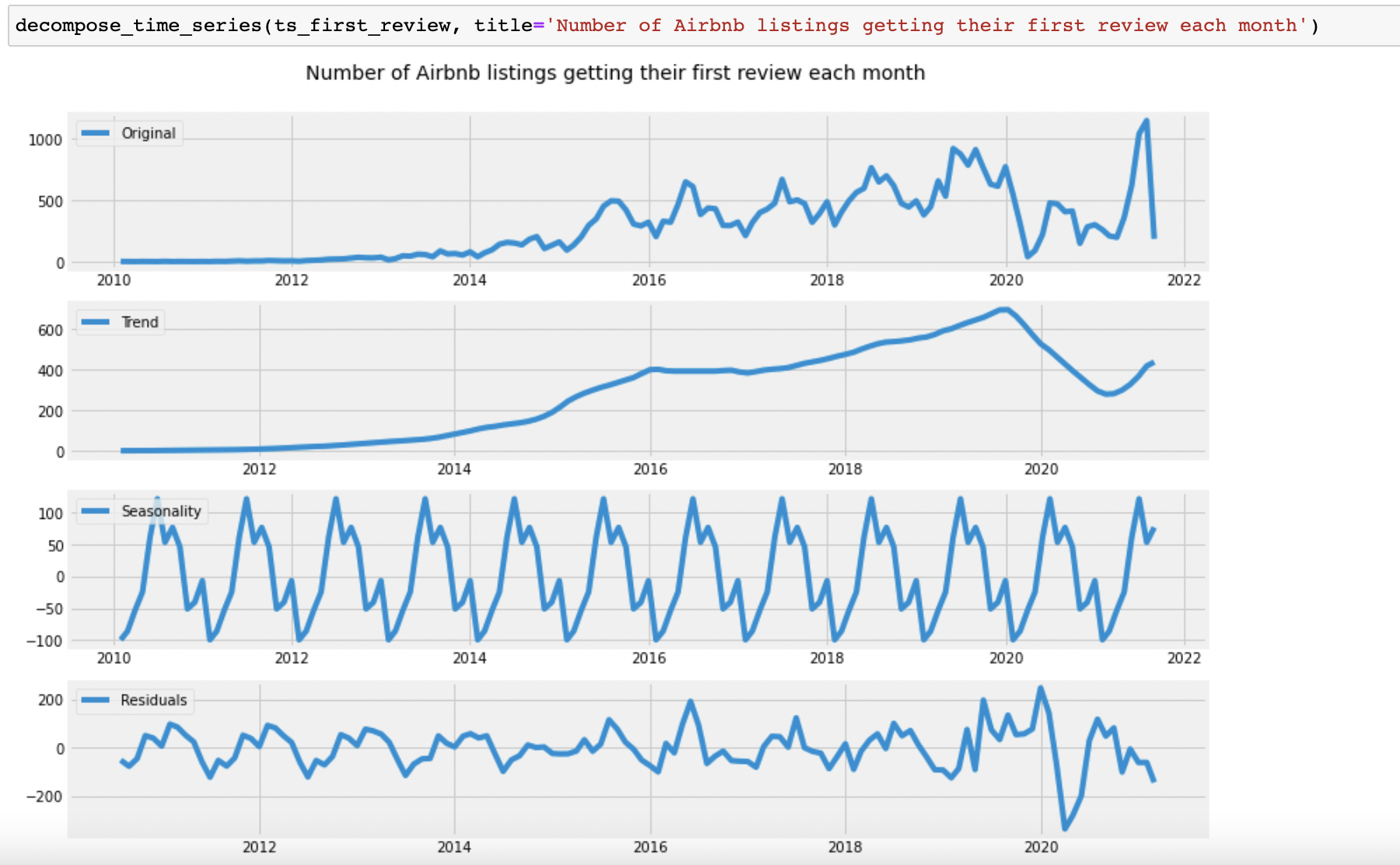Click the −50 y-axis label on Seasonality plot

[49, 609]
